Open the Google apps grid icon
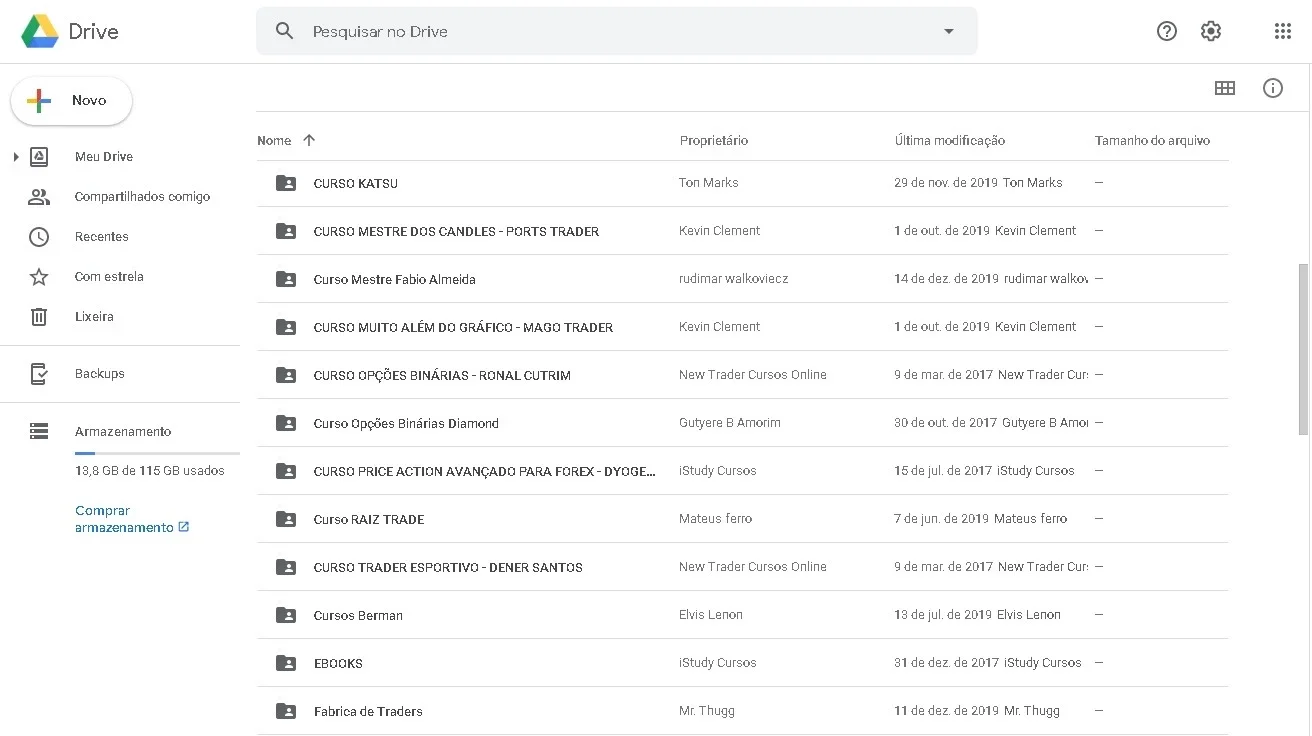1312x736 pixels. coord(1283,31)
